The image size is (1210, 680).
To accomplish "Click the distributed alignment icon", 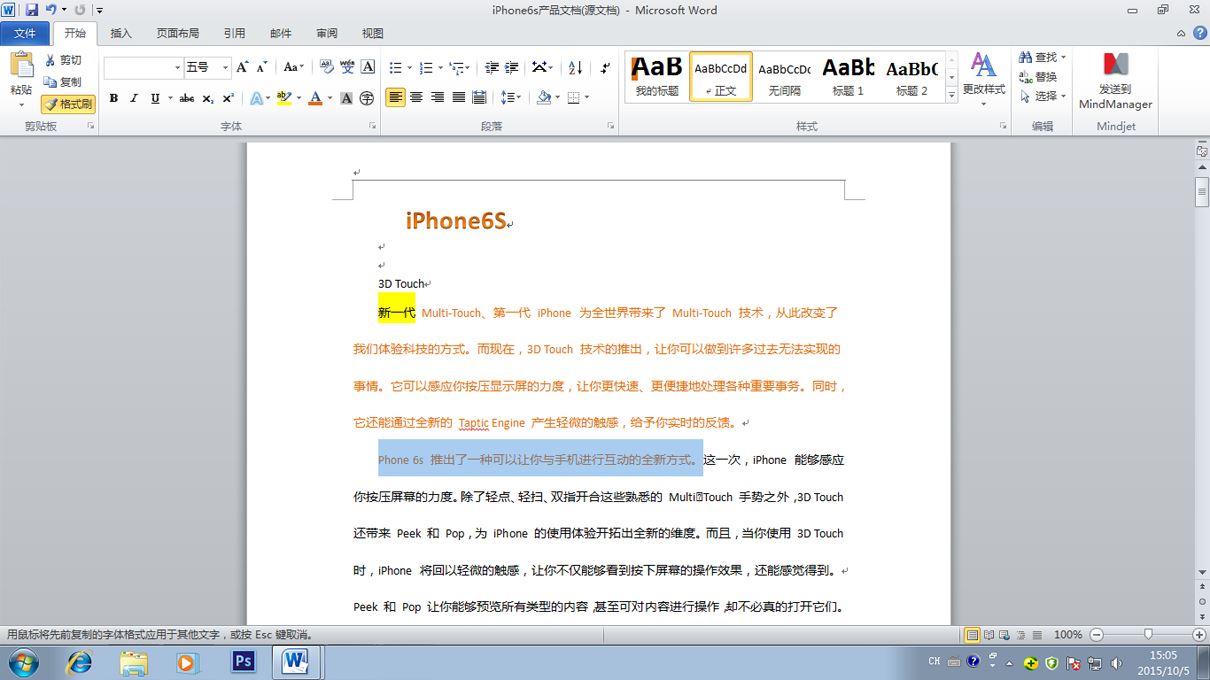I will pyautogui.click(x=479, y=97).
